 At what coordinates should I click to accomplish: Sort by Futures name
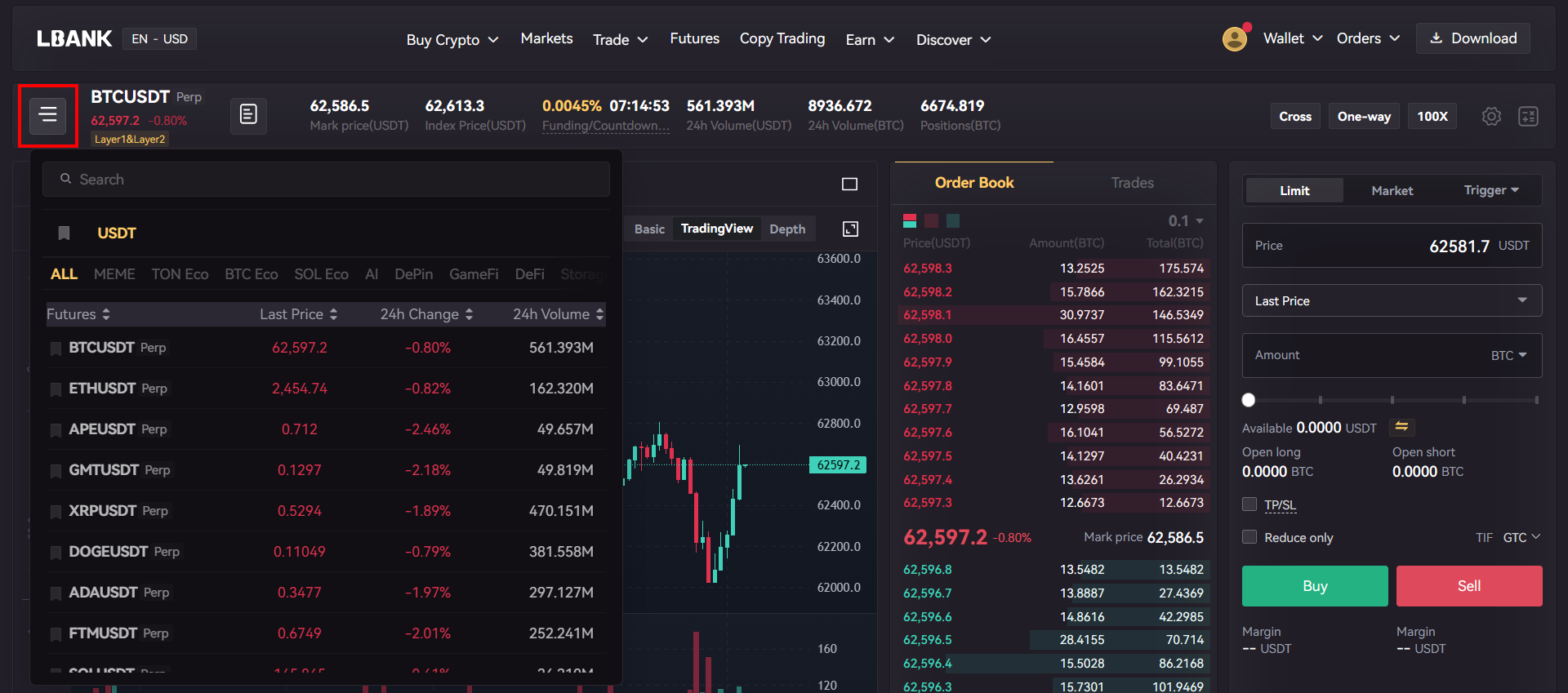coord(78,314)
